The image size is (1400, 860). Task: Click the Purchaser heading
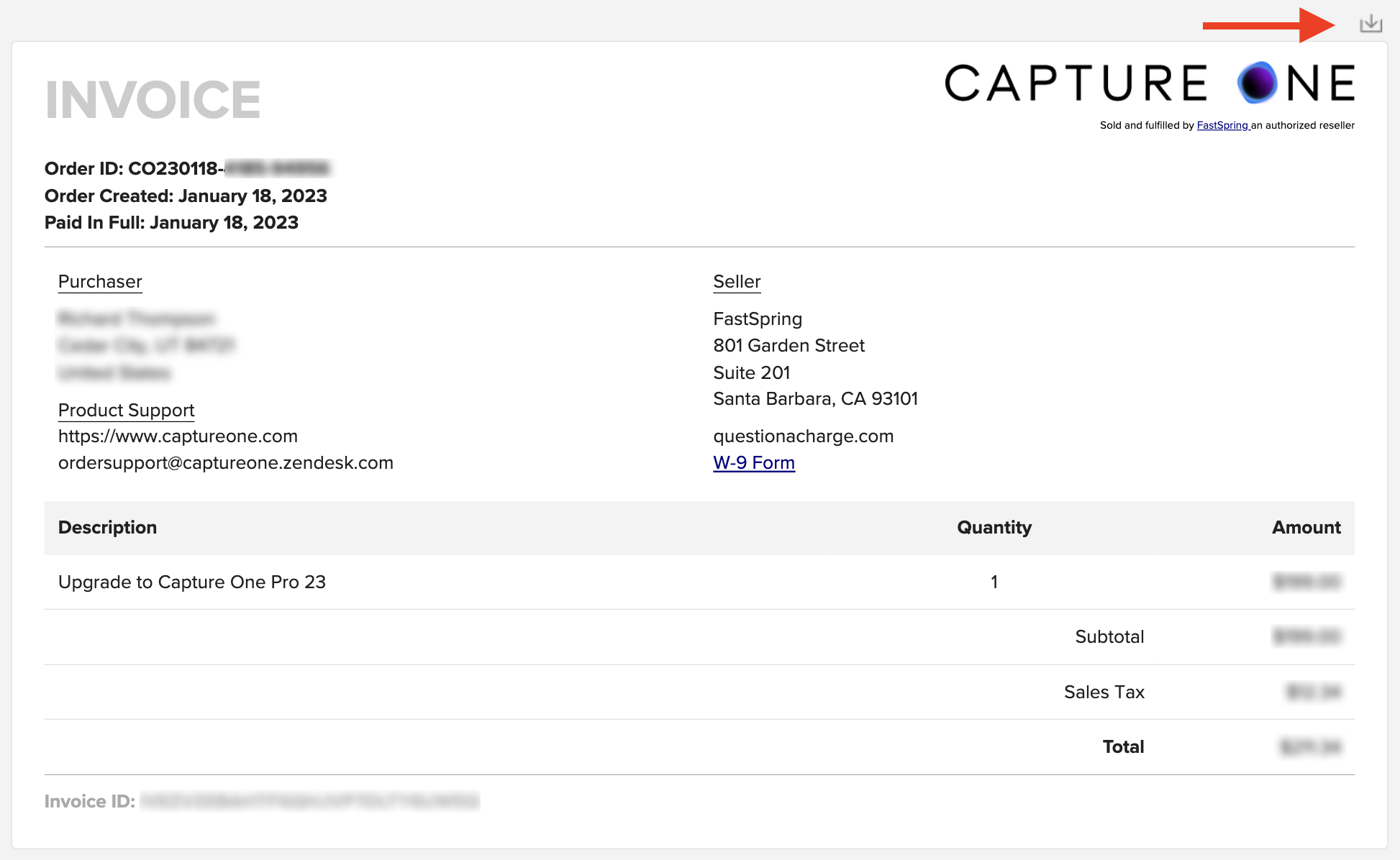pos(100,281)
